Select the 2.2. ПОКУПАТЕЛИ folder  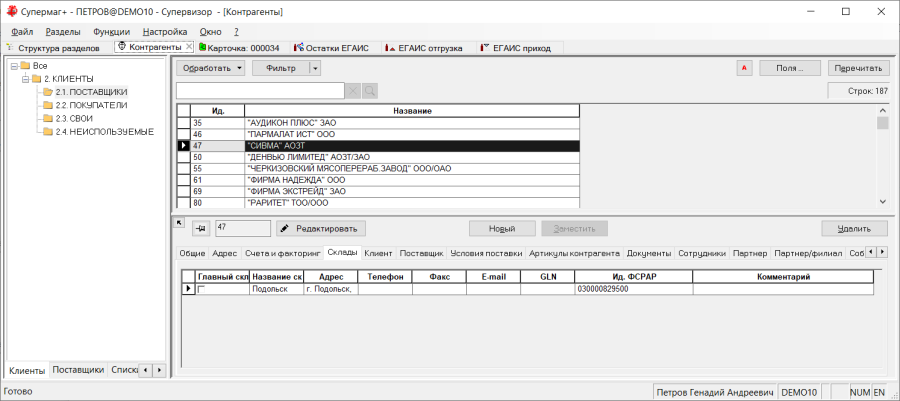pyautogui.click(x=91, y=104)
